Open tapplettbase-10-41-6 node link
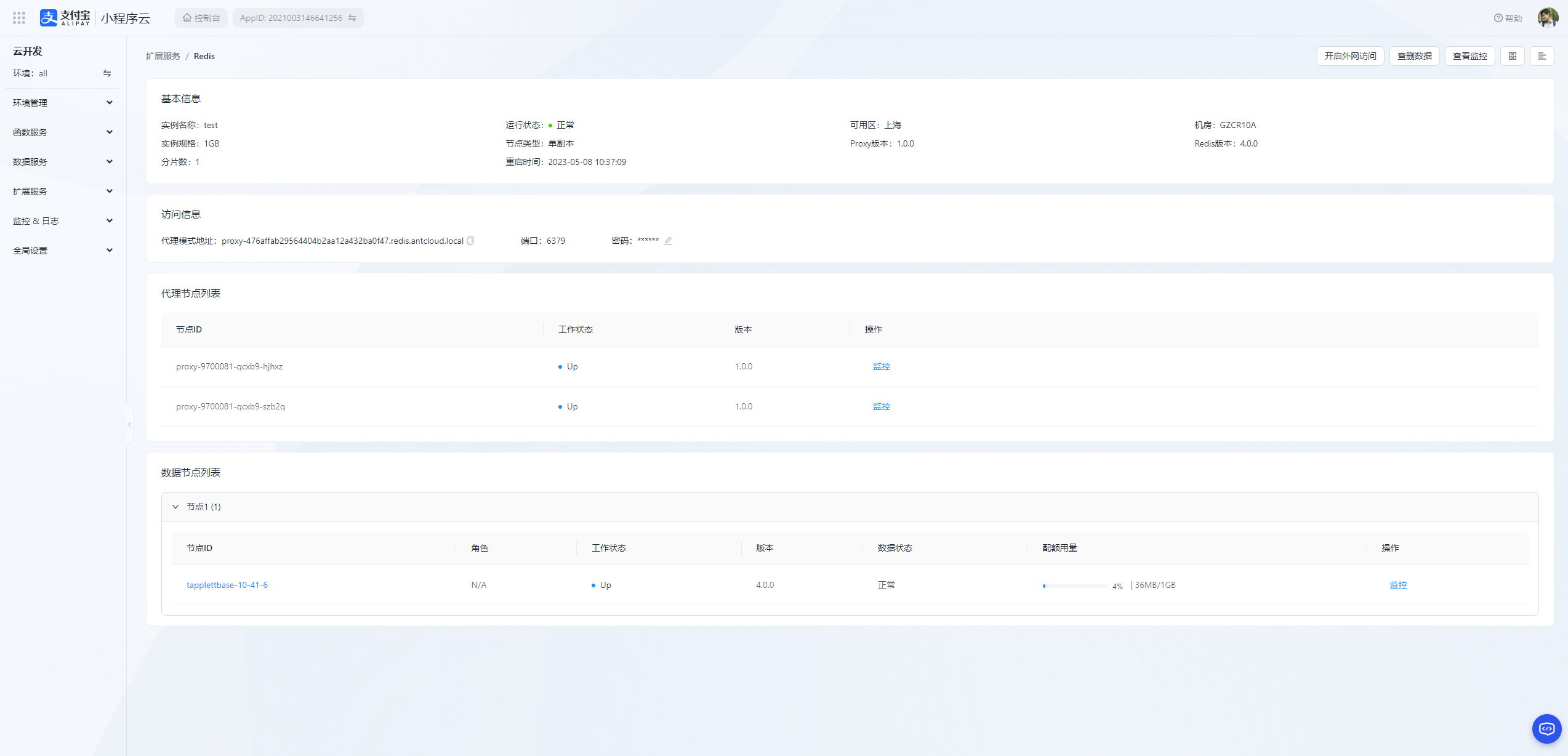The width and height of the screenshot is (1568, 756). coord(227,585)
